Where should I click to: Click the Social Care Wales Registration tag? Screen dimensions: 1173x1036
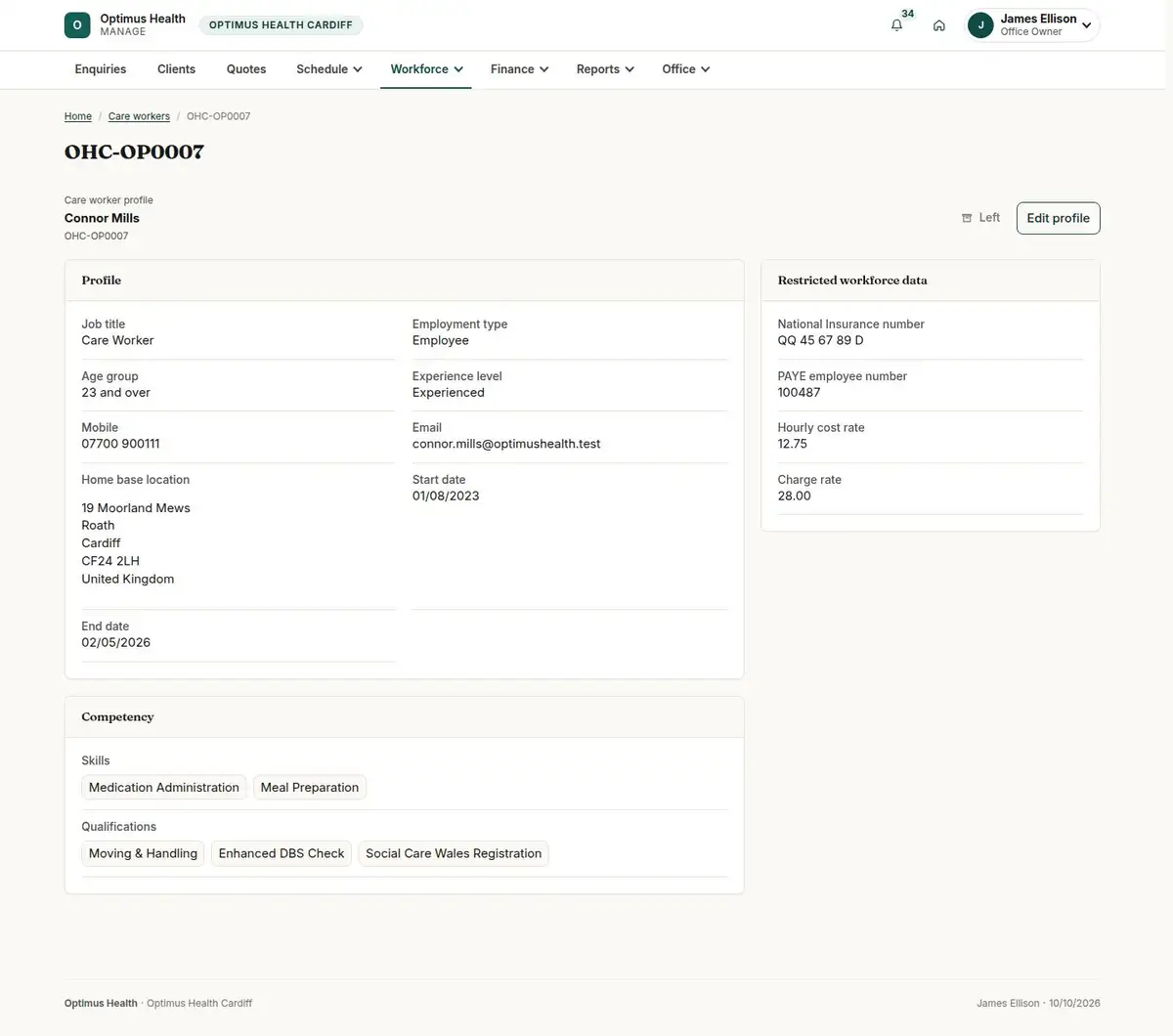point(454,853)
